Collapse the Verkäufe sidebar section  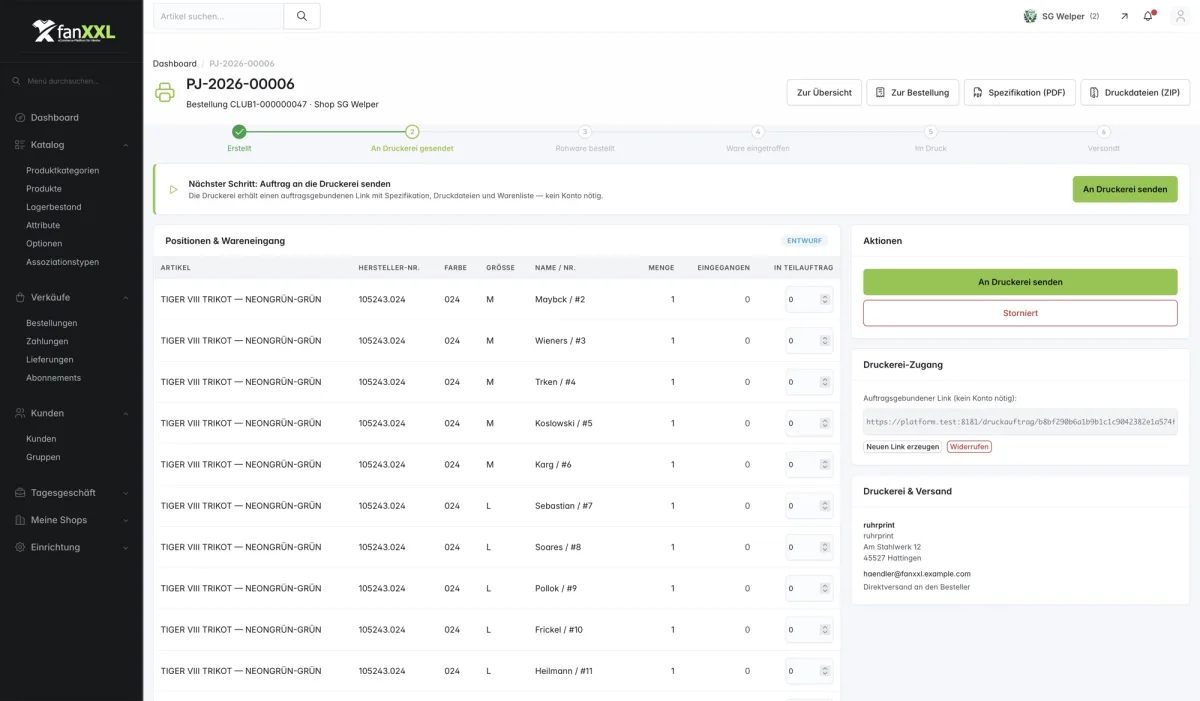pos(125,297)
